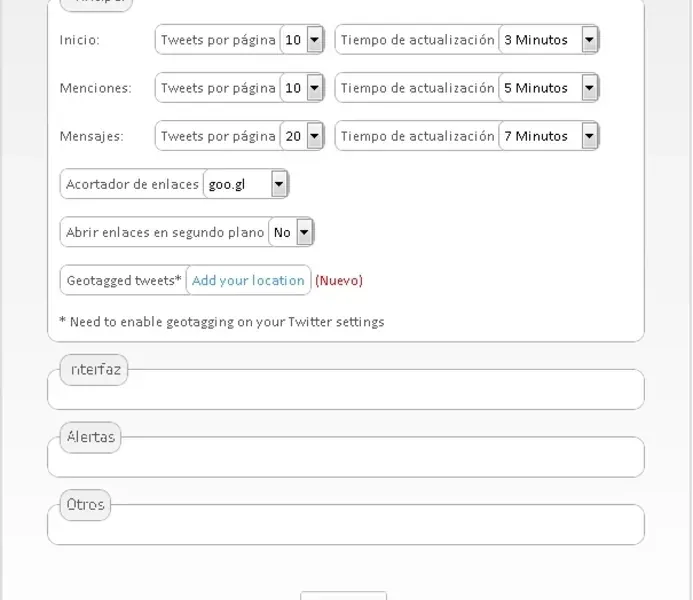Click the arrow next to goo.gl

pos(279,184)
